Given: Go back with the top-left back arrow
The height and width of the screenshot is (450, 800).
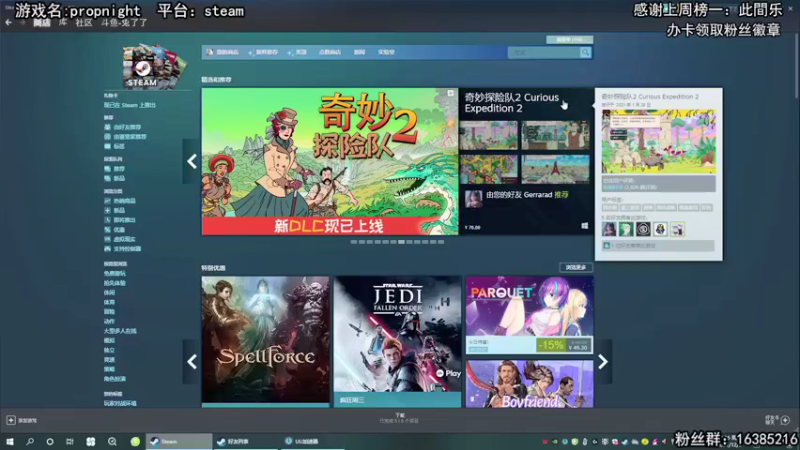Looking at the screenshot, I should point(9,22).
